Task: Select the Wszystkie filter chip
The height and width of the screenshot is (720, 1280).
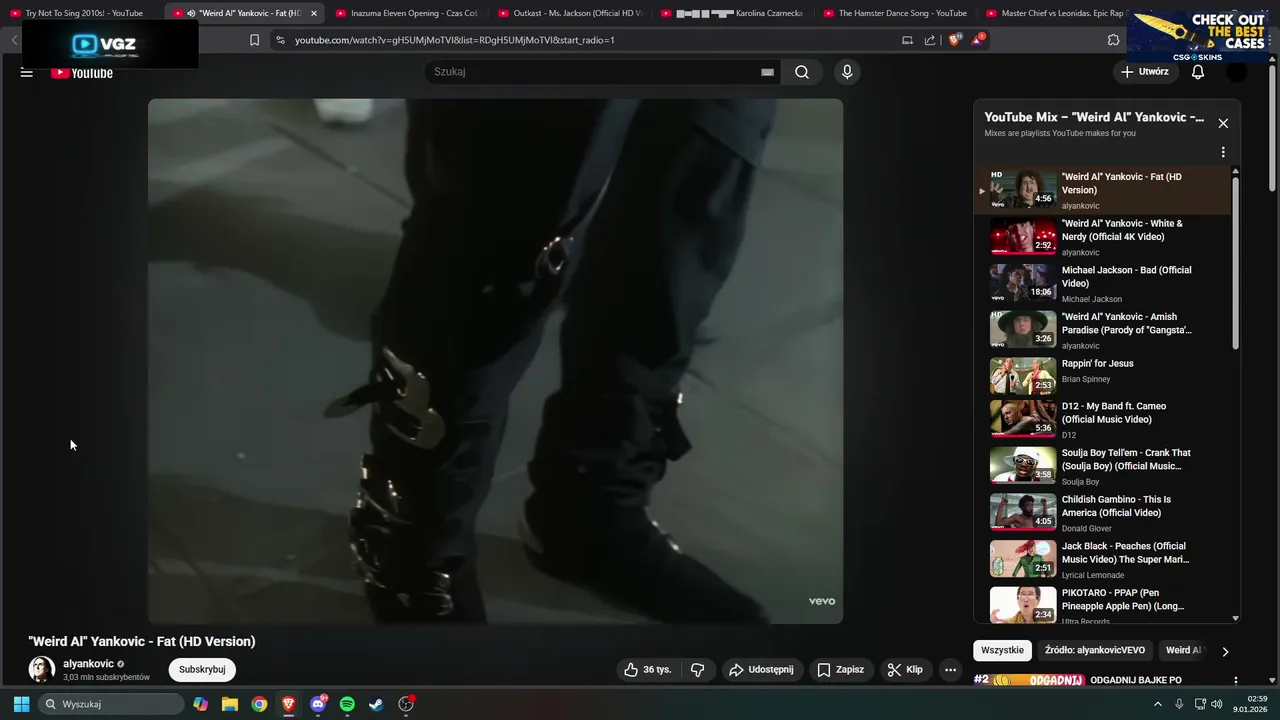Action: pos(1002,650)
